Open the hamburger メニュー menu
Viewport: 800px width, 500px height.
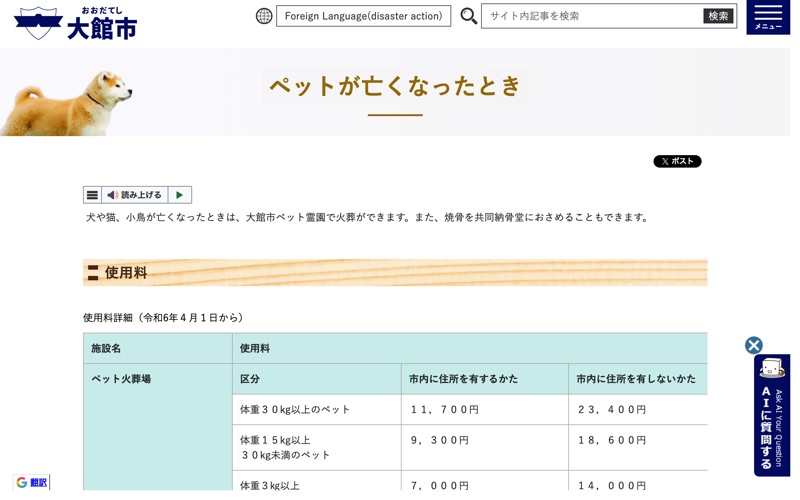(768, 17)
